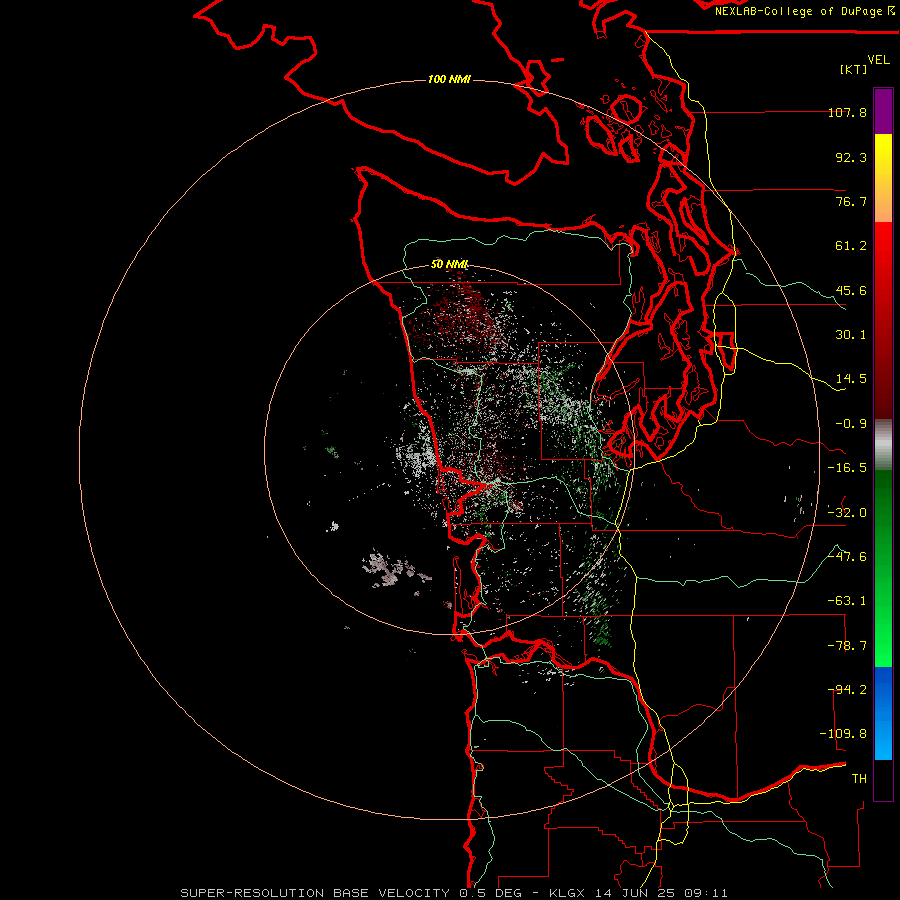Click the 107.8 value on velocity scale
Screen dimensions: 900x900
[x=847, y=112]
